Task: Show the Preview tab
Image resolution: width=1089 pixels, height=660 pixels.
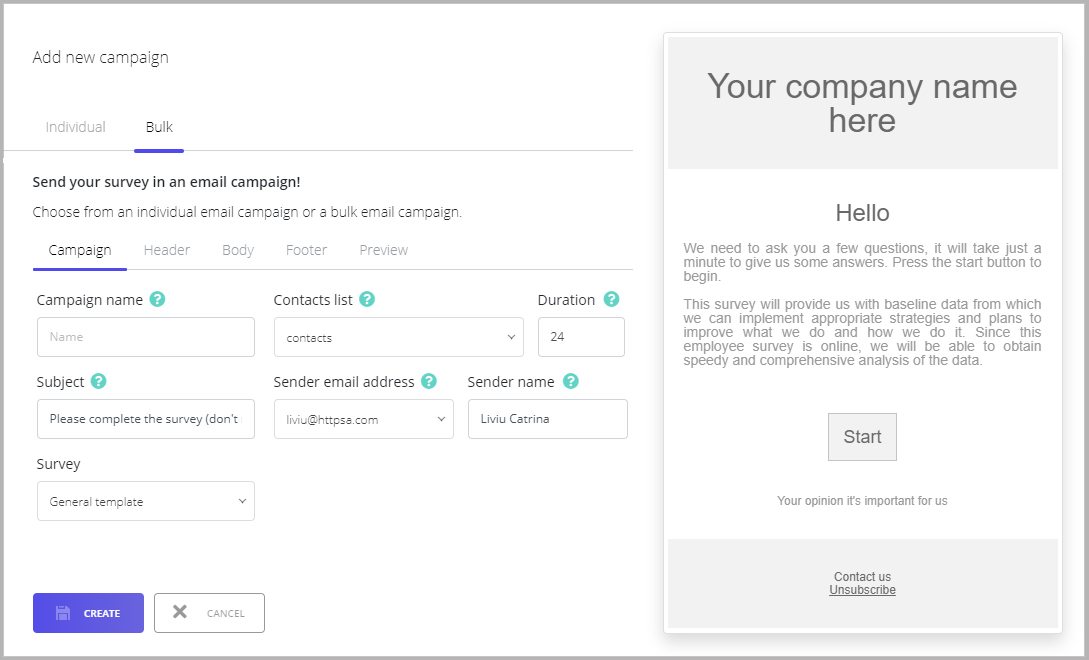Action: pos(383,250)
